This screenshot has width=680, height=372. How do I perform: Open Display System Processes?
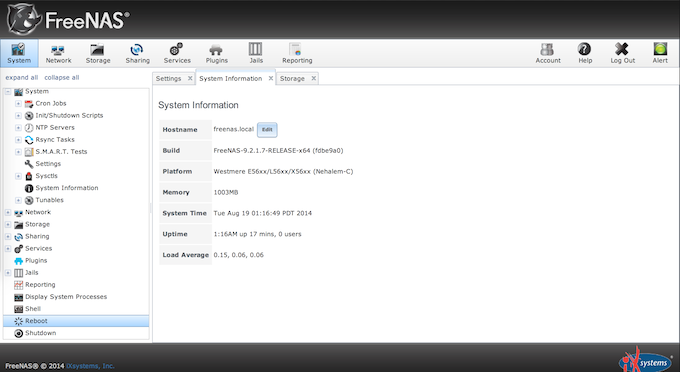65,297
